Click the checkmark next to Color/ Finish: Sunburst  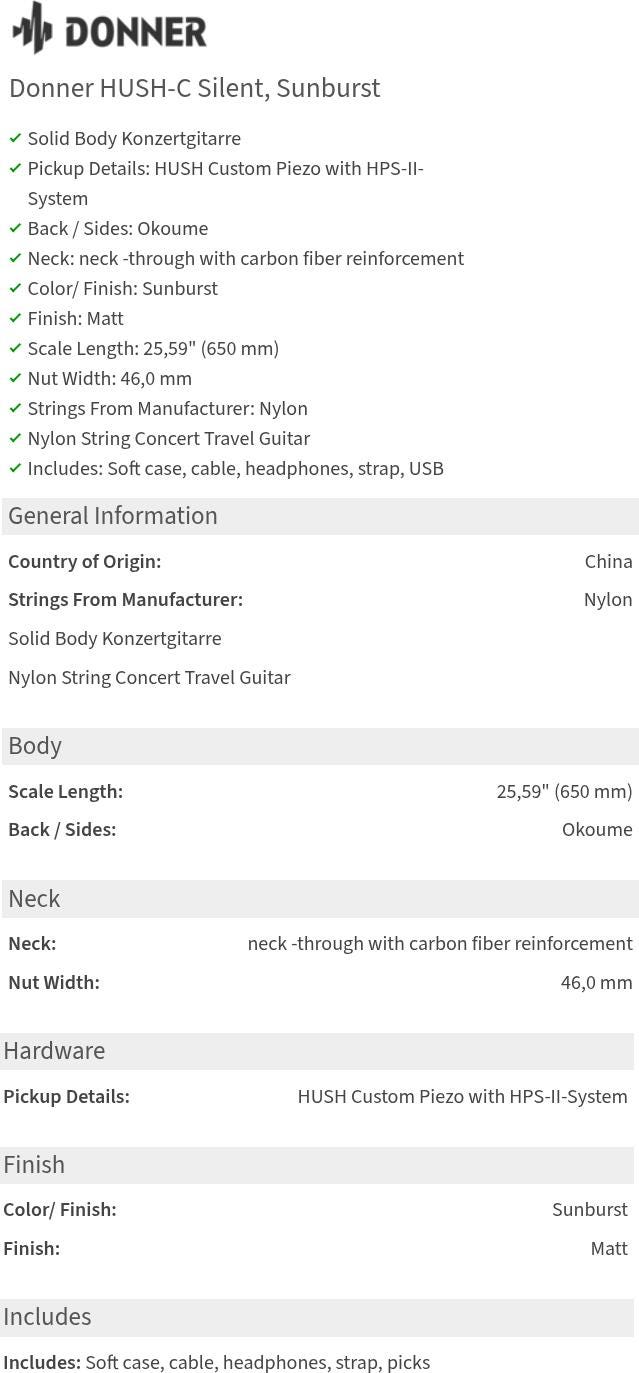click(x=15, y=288)
